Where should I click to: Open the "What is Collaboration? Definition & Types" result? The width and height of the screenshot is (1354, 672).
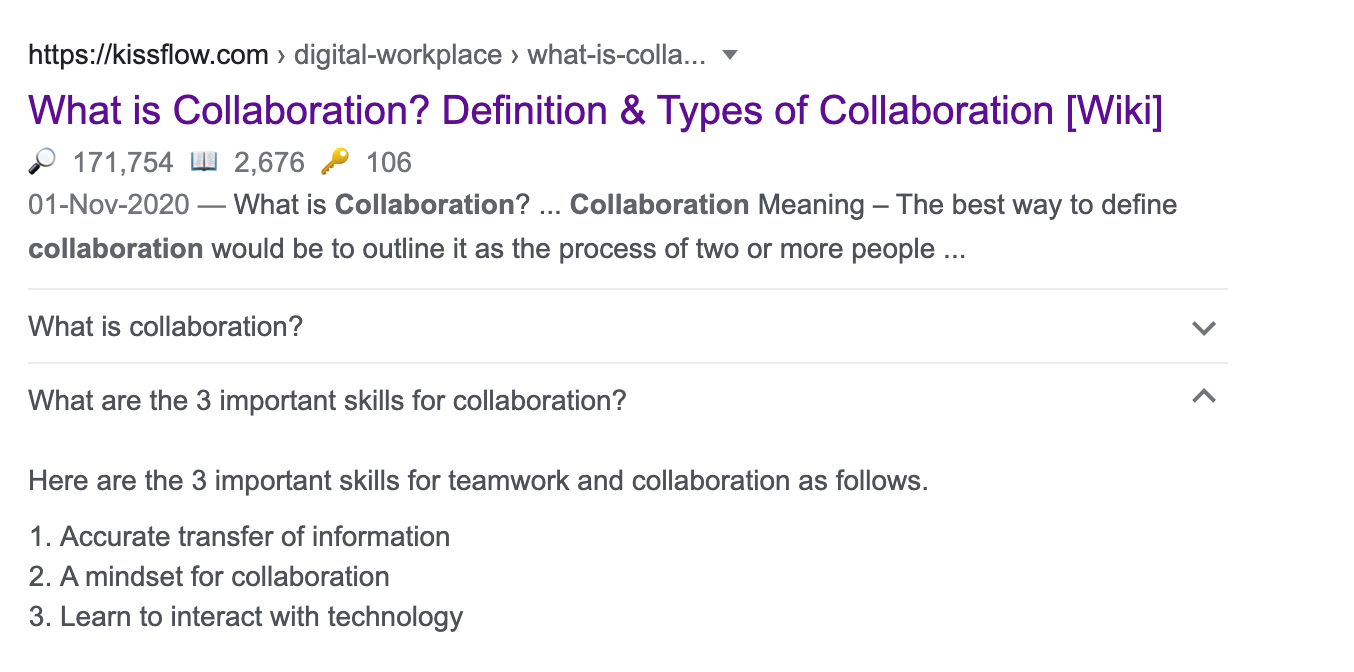pyautogui.click(x=595, y=110)
